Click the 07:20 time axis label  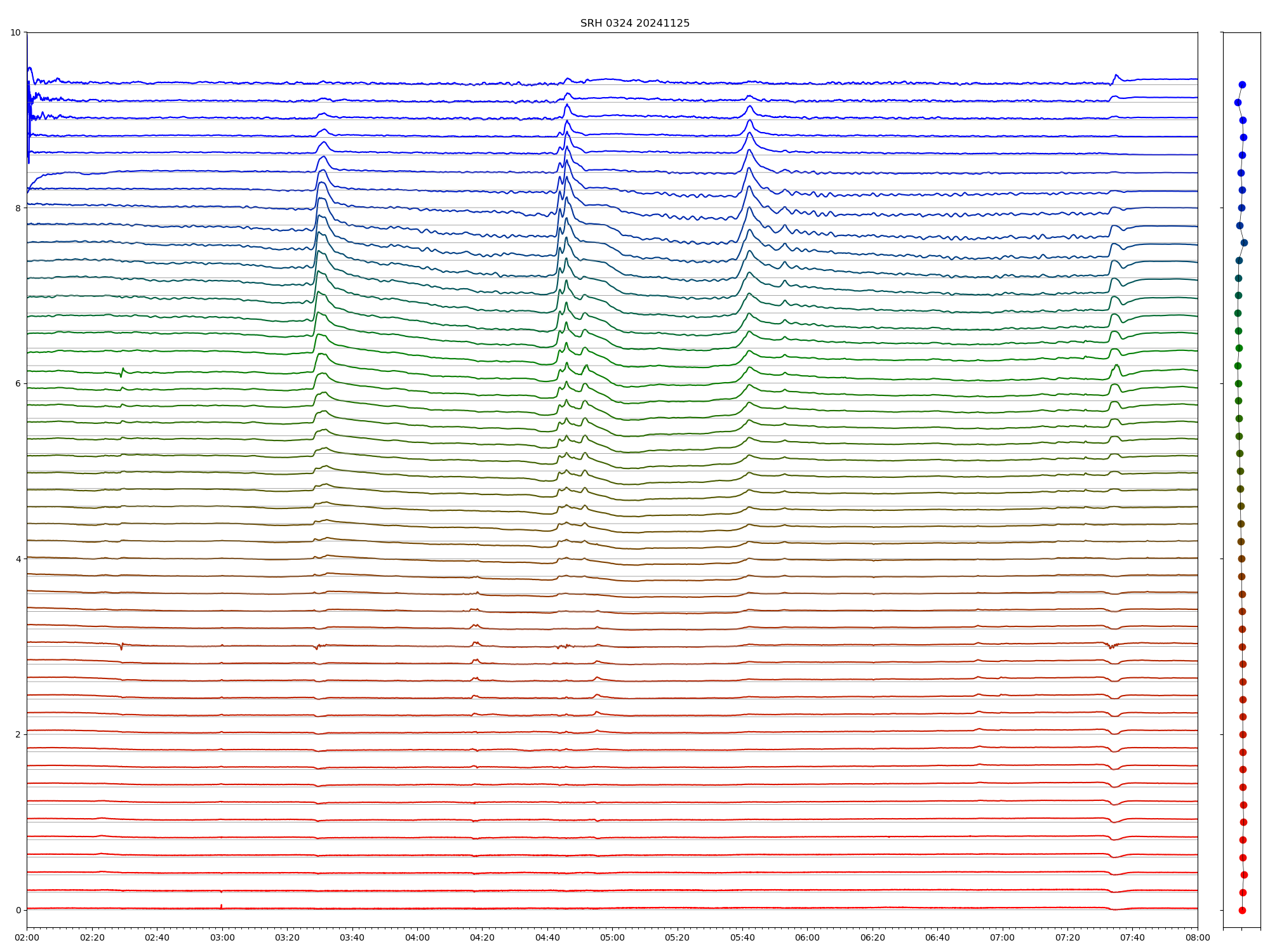(1067, 937)
